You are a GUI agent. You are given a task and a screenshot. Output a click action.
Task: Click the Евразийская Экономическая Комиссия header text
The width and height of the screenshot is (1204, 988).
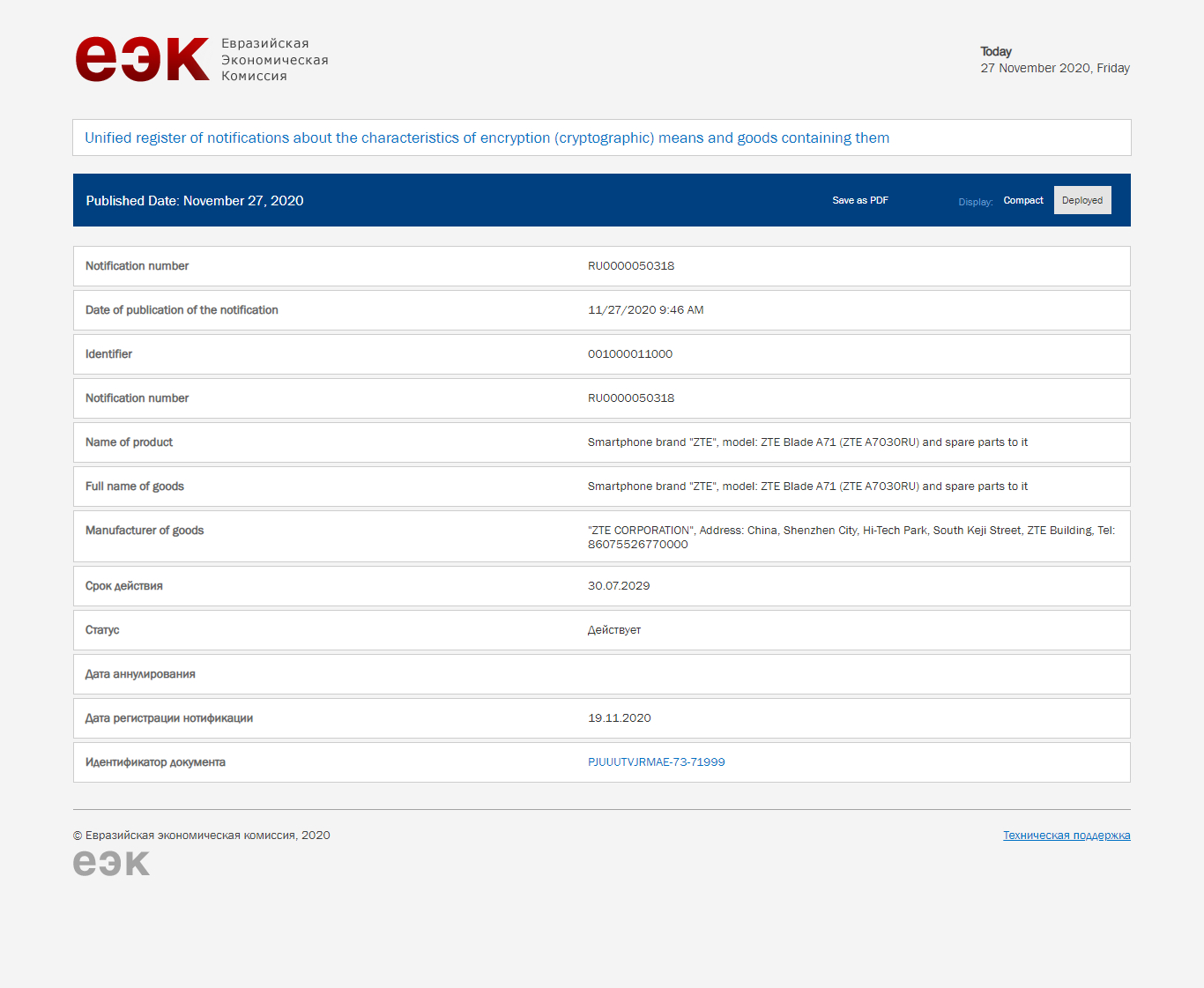(x=274, y=60)
